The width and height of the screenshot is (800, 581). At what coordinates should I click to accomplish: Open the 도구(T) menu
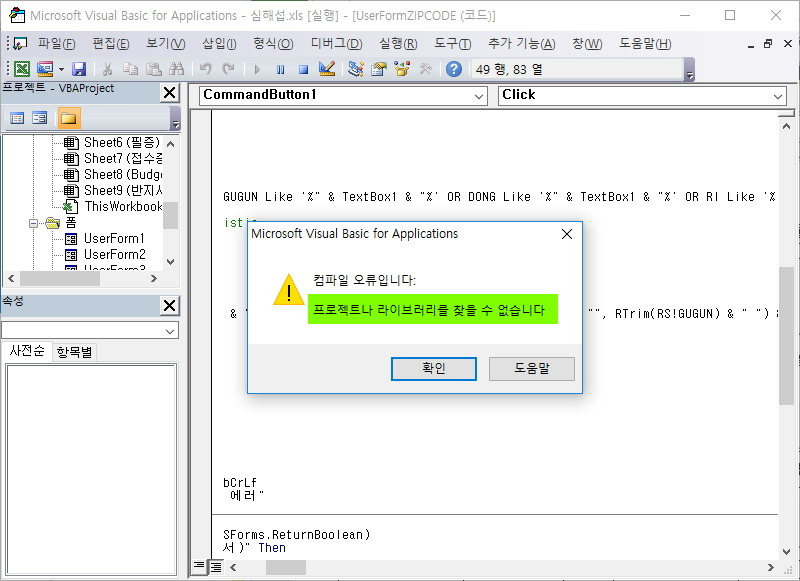(x=453, y=44)
